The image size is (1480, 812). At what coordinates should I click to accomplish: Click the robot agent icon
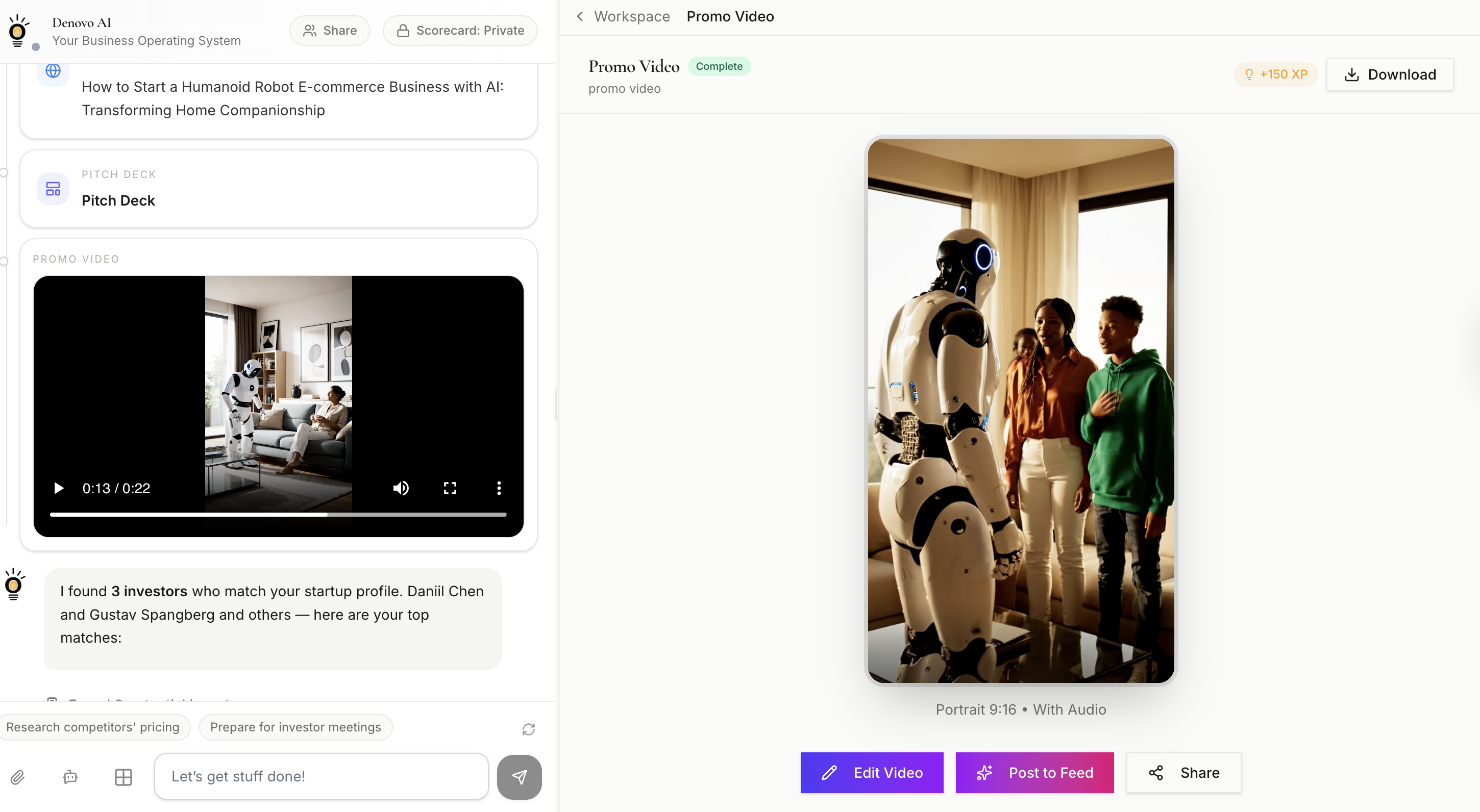click(70, 777)
